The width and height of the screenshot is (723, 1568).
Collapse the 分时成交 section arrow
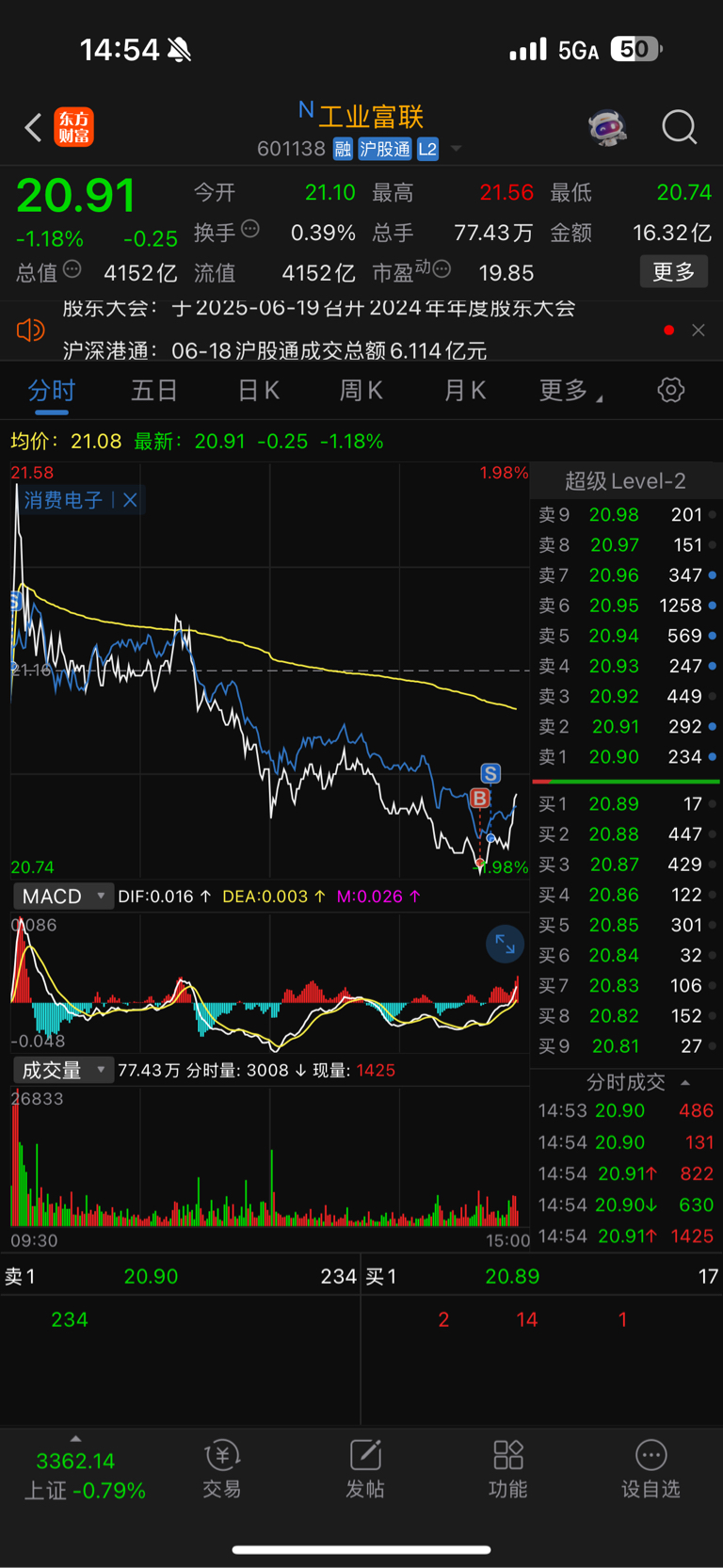pos(685,1082)
